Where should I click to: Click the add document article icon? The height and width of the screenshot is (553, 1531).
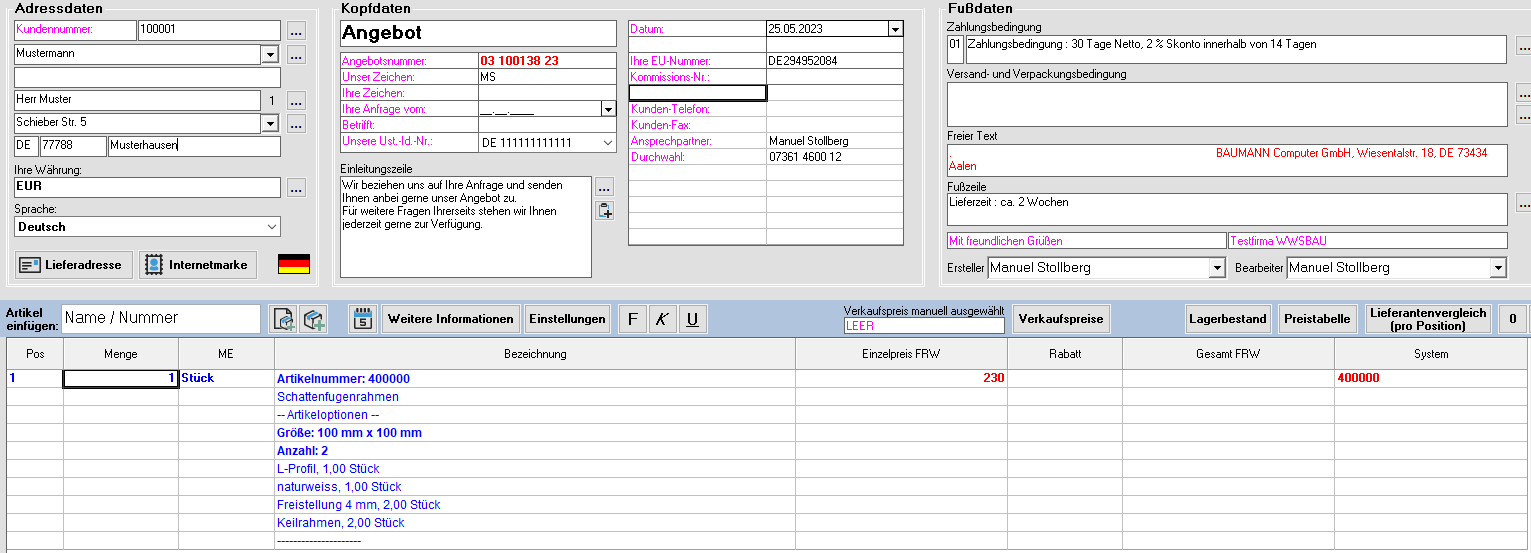pos(284,319)
